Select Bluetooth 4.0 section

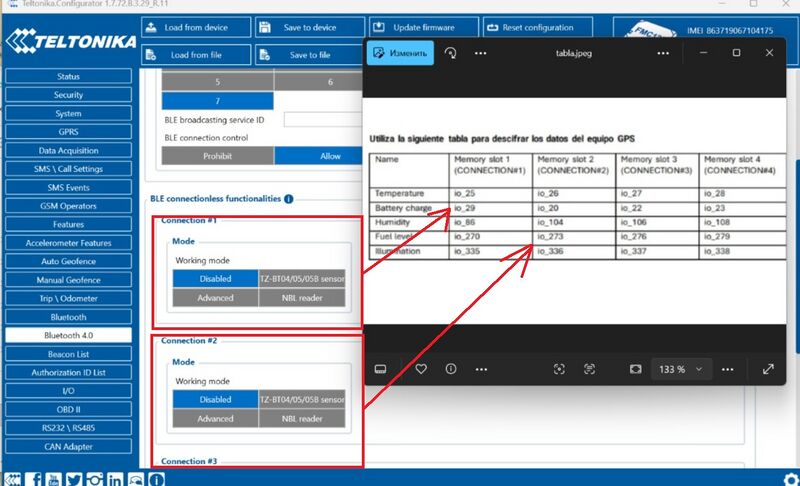[68, 336]
